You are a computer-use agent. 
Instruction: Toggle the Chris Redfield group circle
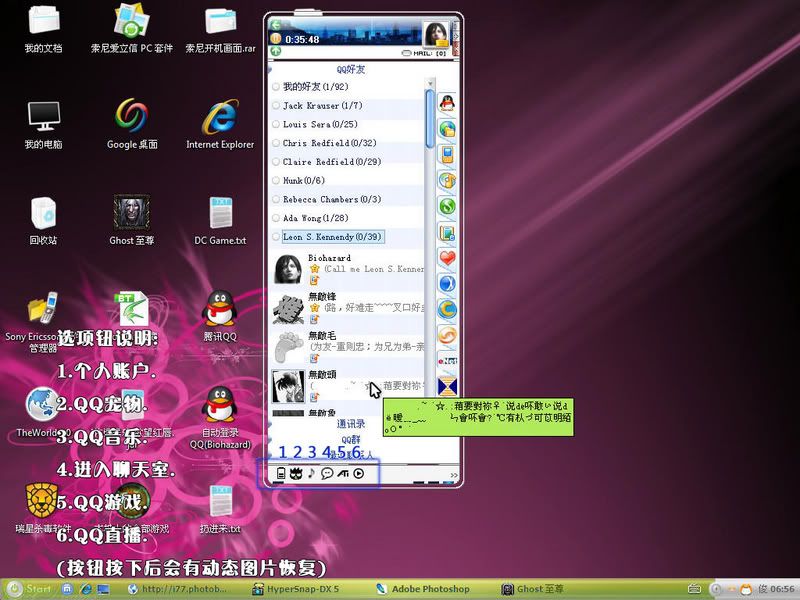[x=276, y=144]
